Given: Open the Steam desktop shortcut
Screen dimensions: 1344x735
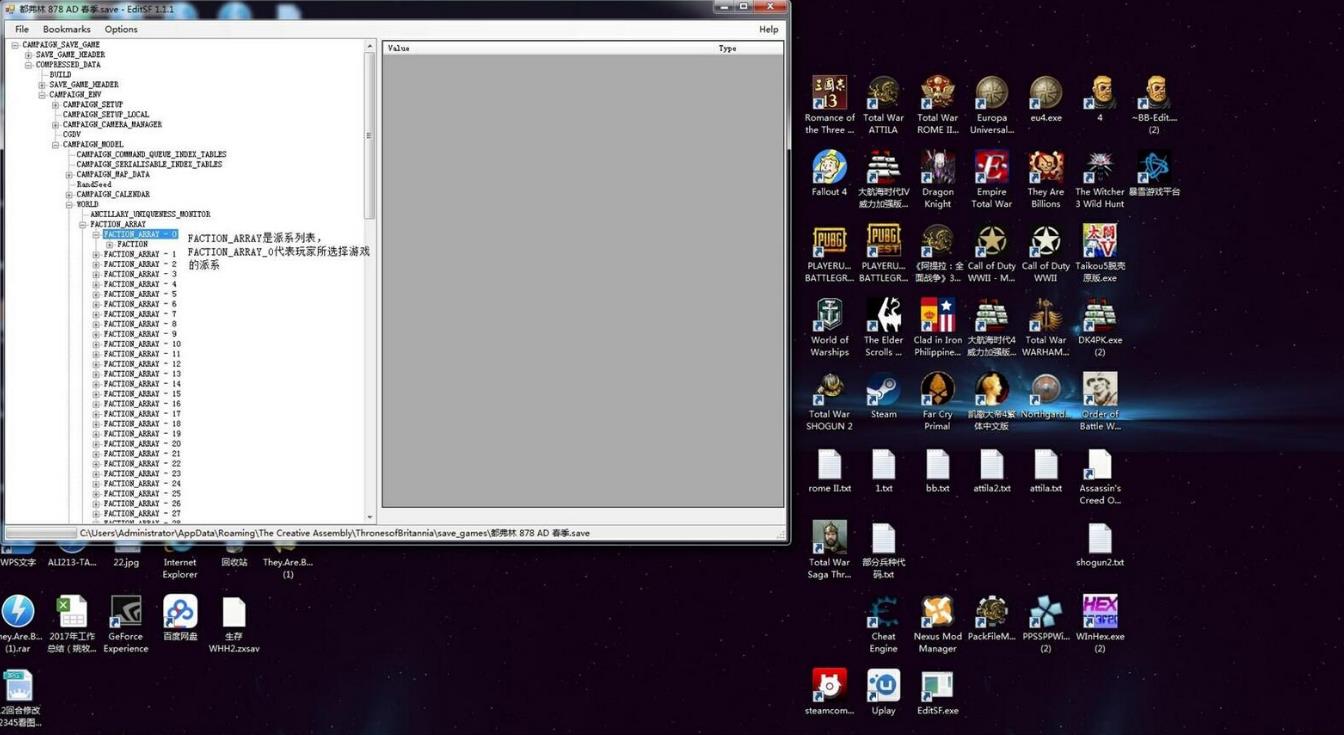Looking at the screenshot, I should 883,391.
